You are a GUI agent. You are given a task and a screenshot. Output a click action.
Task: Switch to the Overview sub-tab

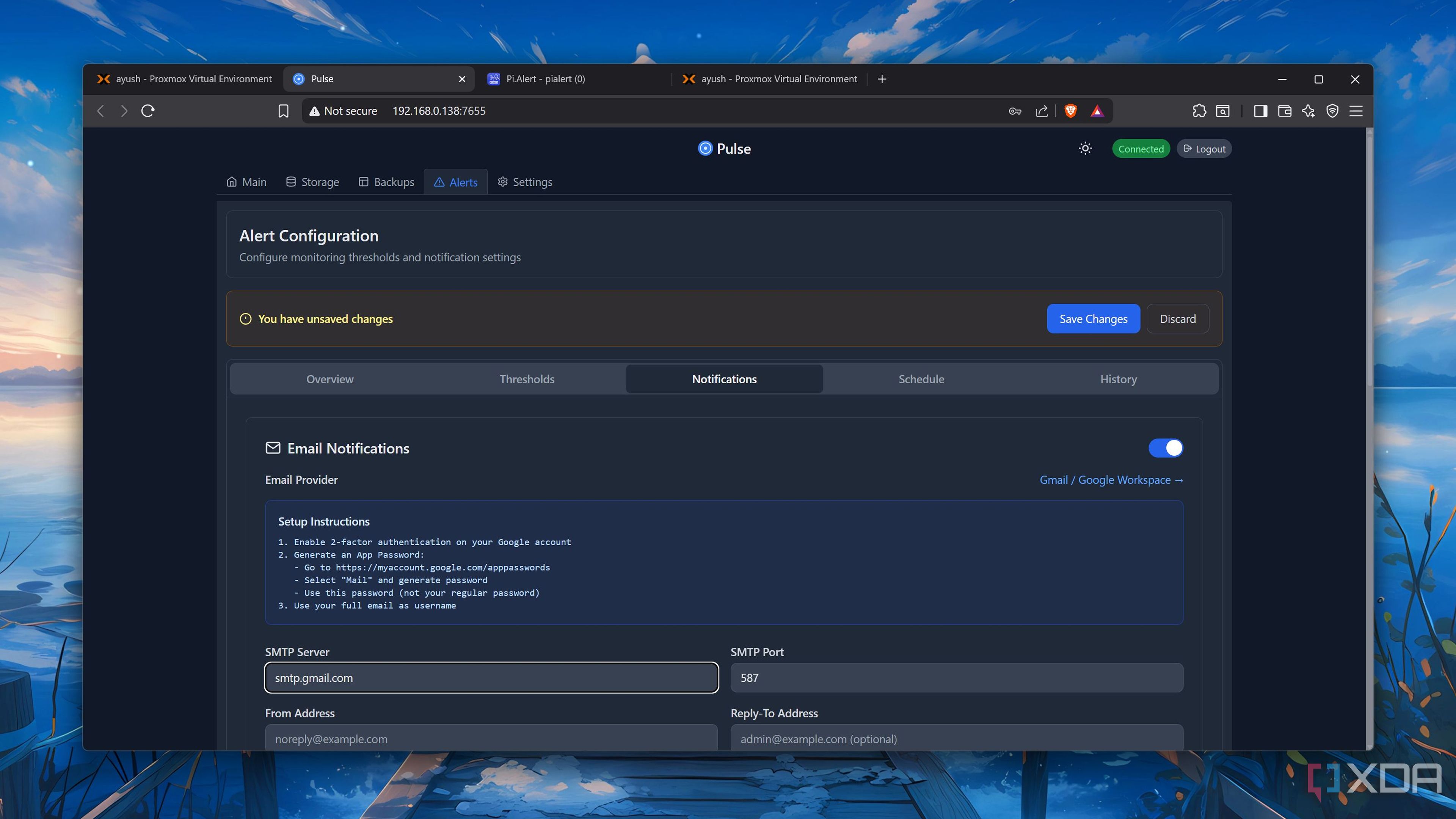[x=329, y=379]
